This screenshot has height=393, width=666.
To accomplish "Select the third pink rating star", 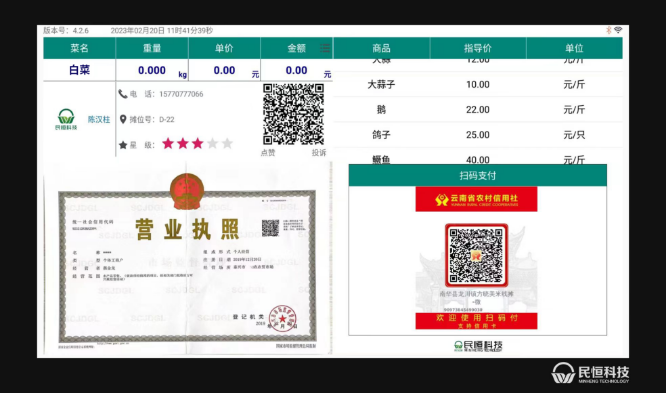I will click(x=198, y=144).
